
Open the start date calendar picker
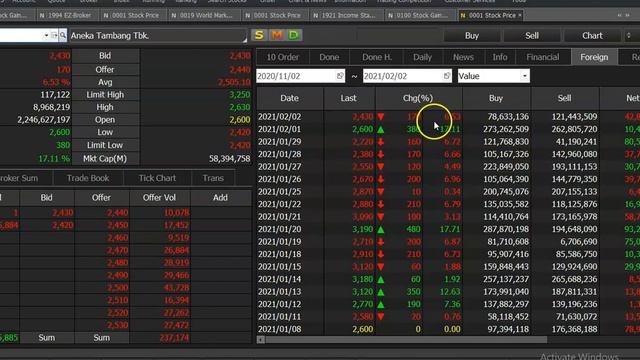[340, 76]
